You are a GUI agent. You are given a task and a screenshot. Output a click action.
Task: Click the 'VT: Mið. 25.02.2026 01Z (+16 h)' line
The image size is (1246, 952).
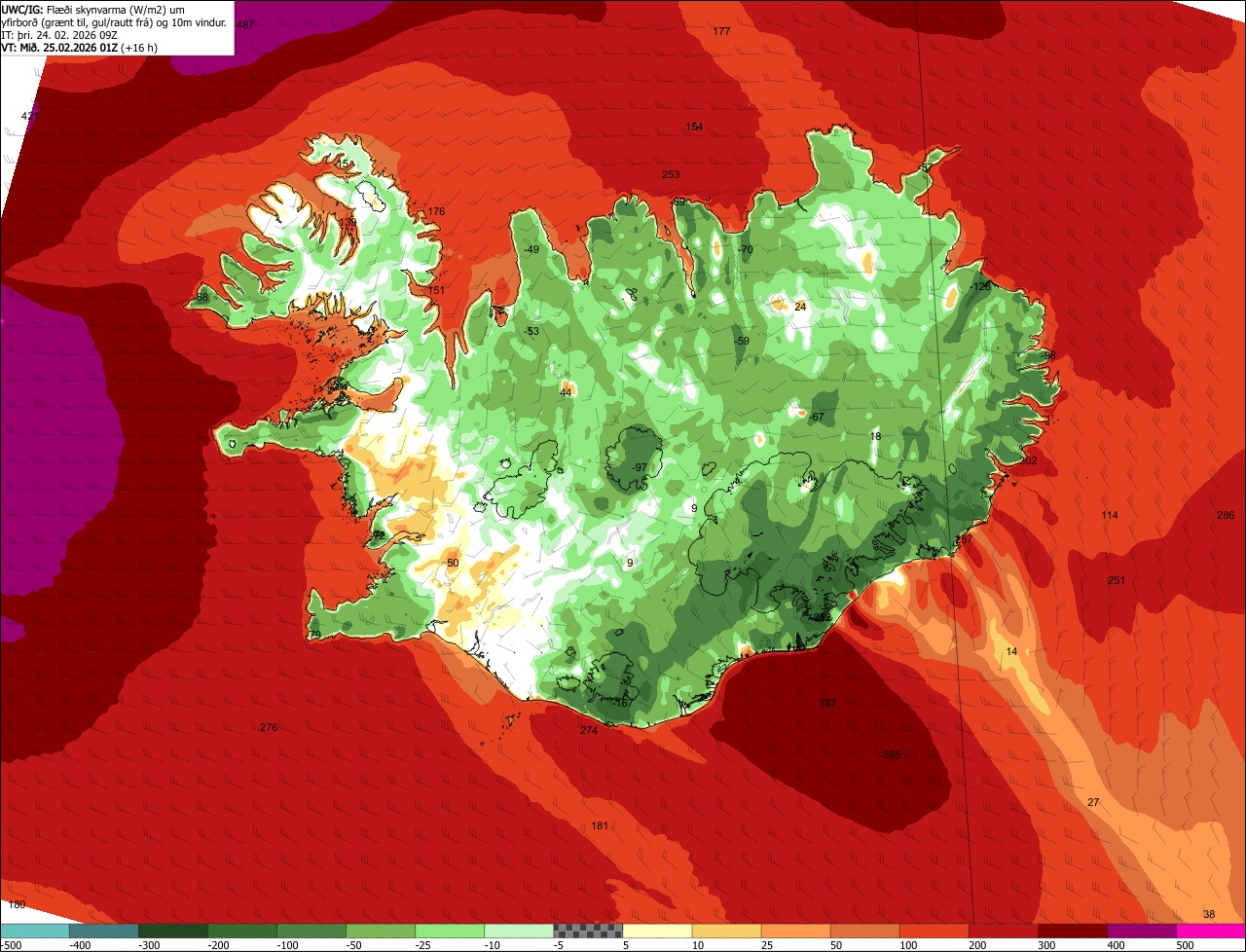(80, 48)
